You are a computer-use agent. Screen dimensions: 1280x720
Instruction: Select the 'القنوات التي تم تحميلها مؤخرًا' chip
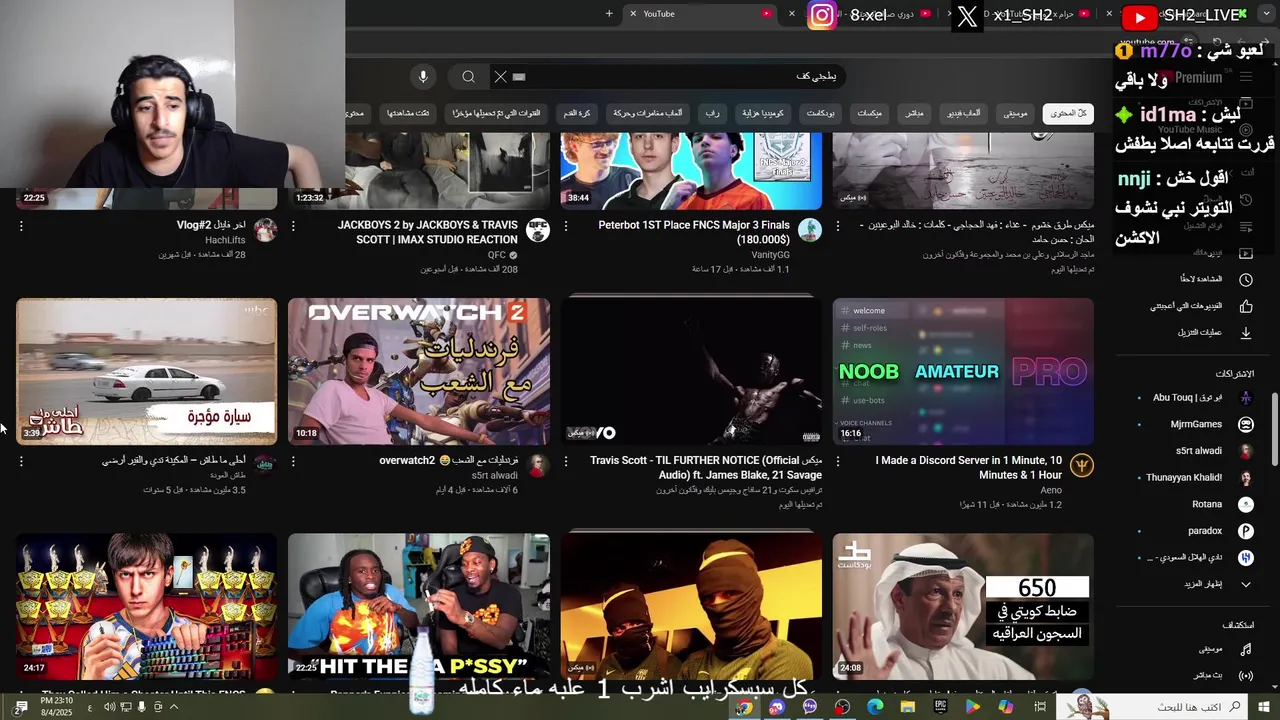495,113
